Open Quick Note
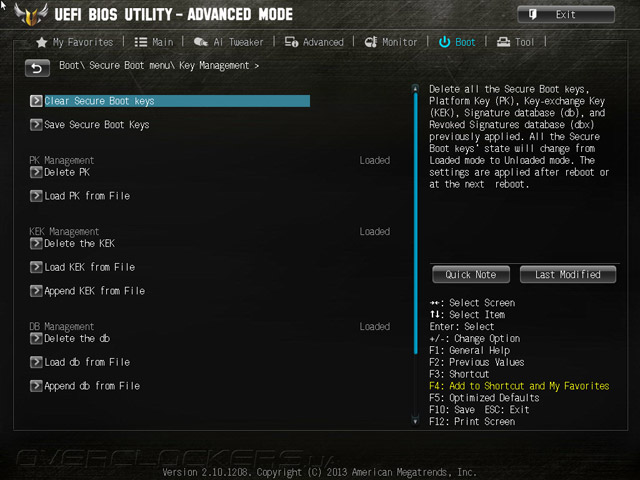Screen dimensions: 640x480 coord(471,274)
